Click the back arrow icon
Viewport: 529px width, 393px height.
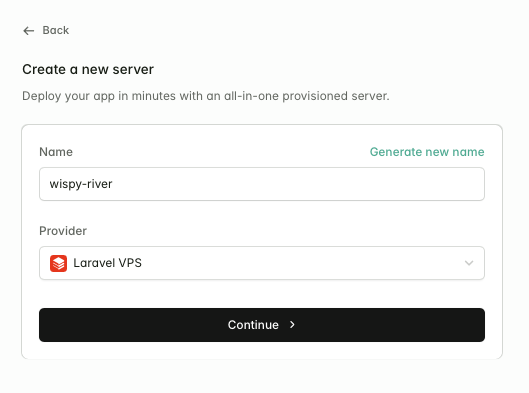tap(29, 31)
